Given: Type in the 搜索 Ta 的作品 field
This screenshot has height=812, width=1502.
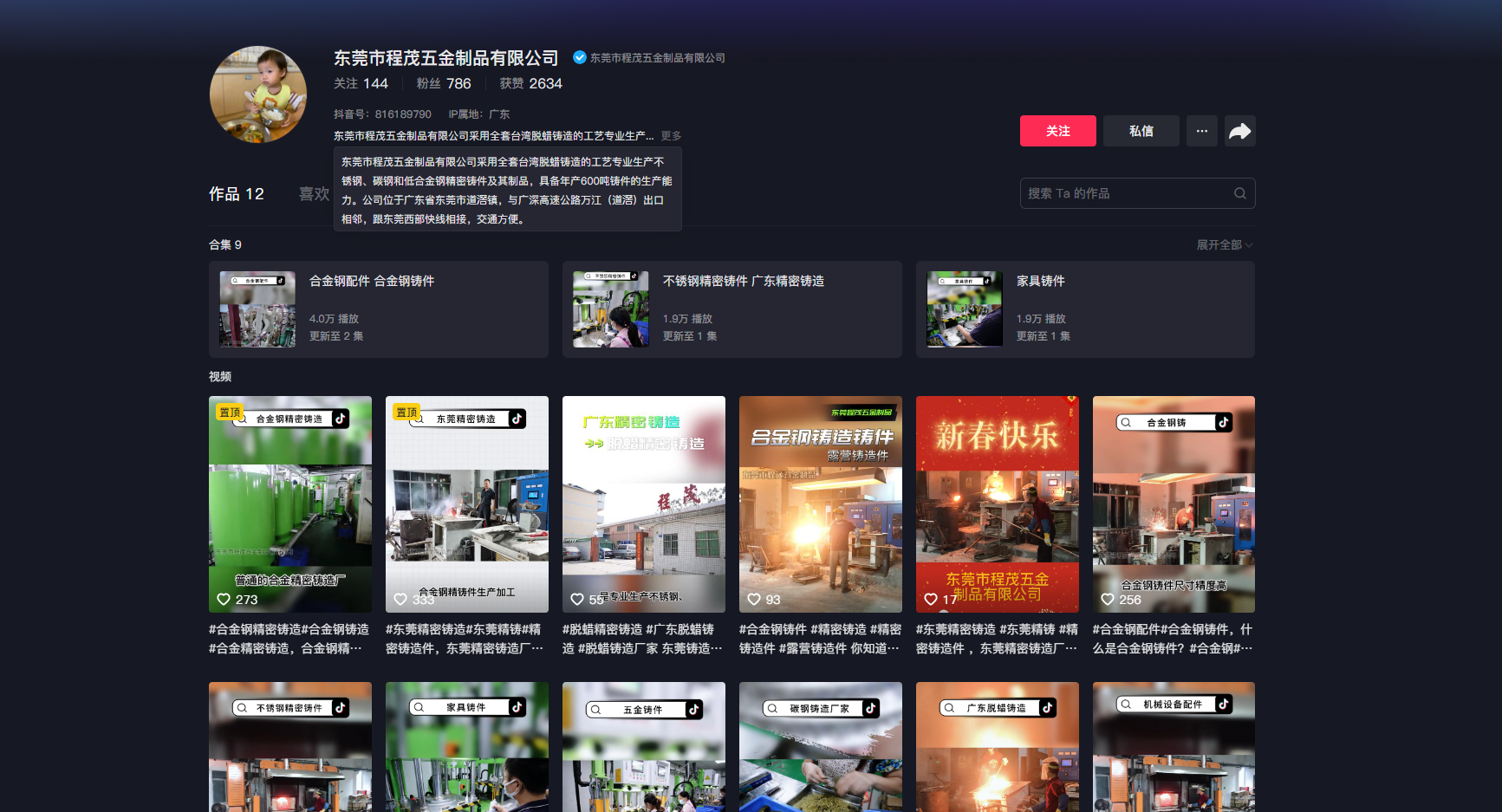Looking at the screenshot, I should 1125,193.
